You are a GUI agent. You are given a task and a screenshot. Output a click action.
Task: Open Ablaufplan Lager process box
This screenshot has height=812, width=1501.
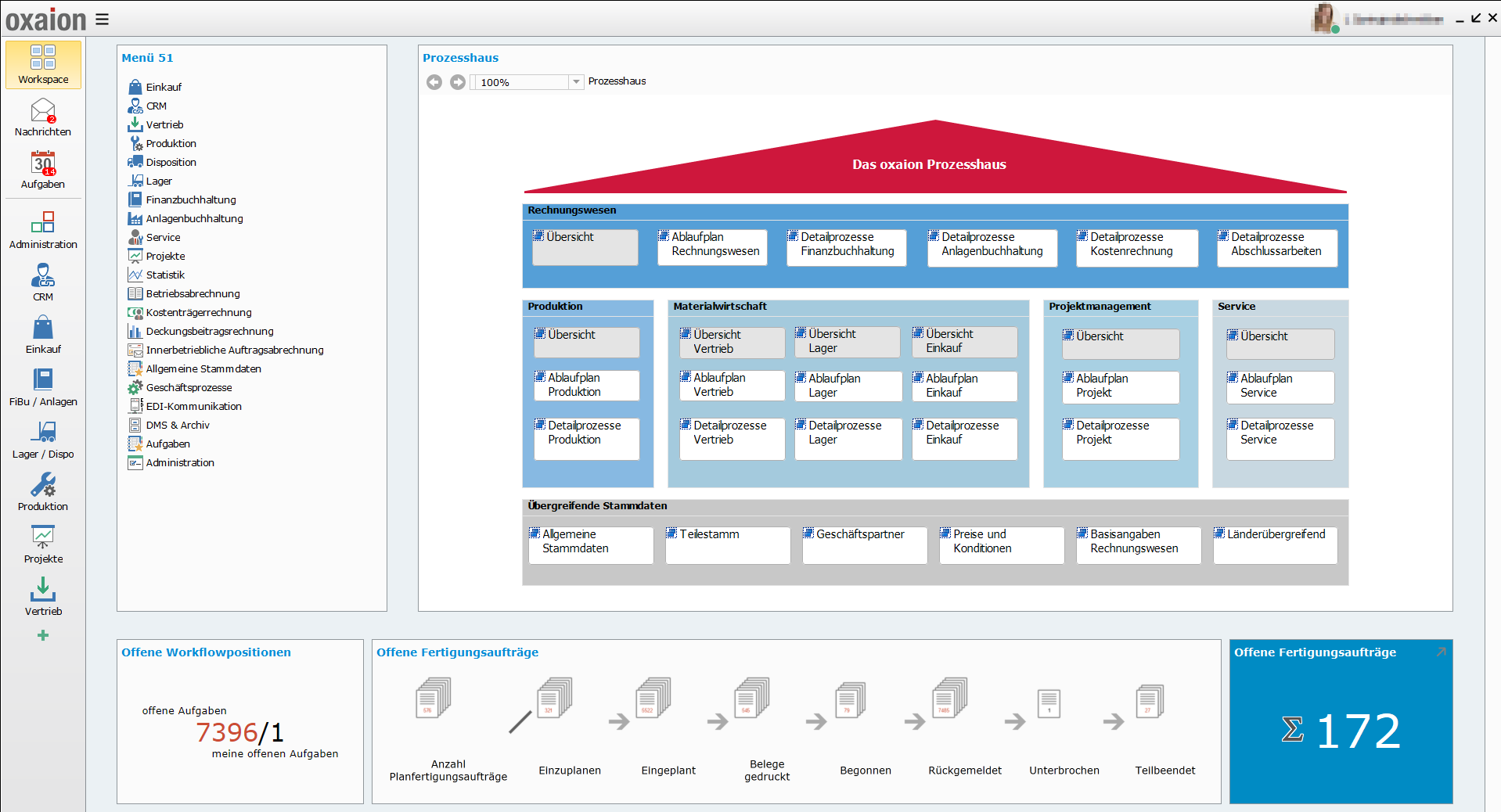[x=848, y=386]
